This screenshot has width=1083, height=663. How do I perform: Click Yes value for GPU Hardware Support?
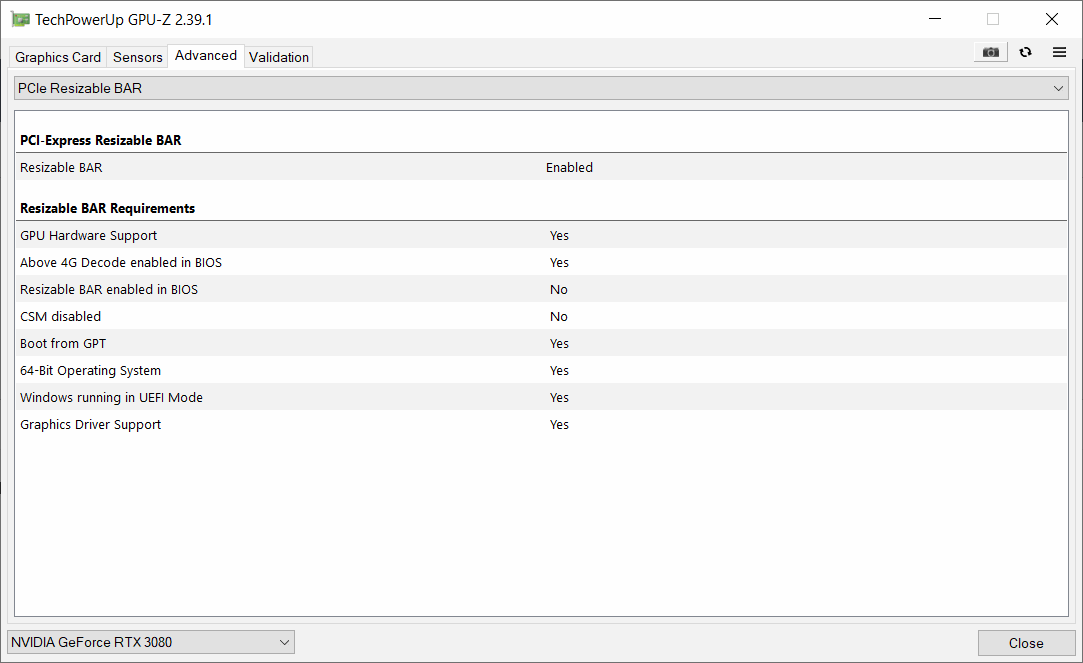tap(559, 236)
